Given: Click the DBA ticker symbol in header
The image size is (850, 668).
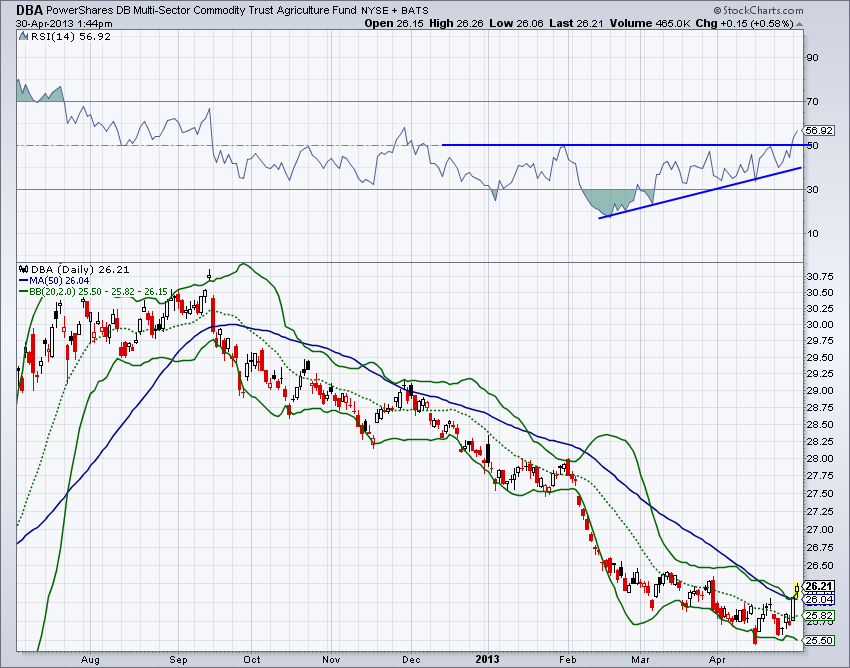Looking at the screenshot, I should click(29, 10).
